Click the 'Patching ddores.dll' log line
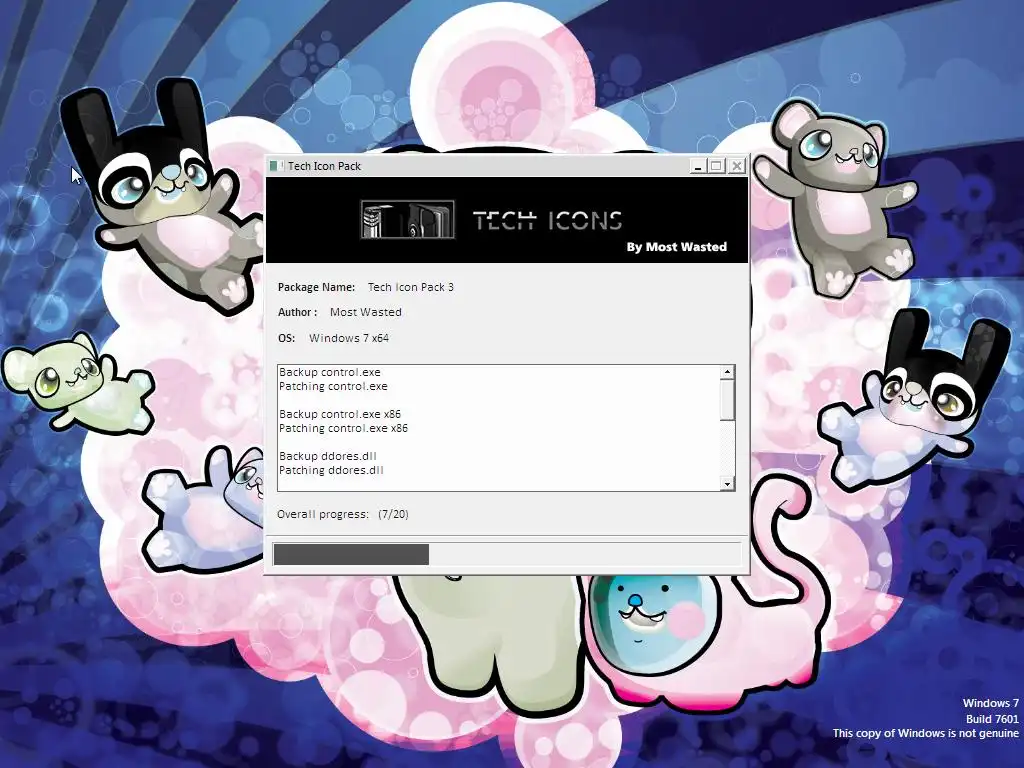This screenshot has height=768, width=1024. [x=331, y=470]
